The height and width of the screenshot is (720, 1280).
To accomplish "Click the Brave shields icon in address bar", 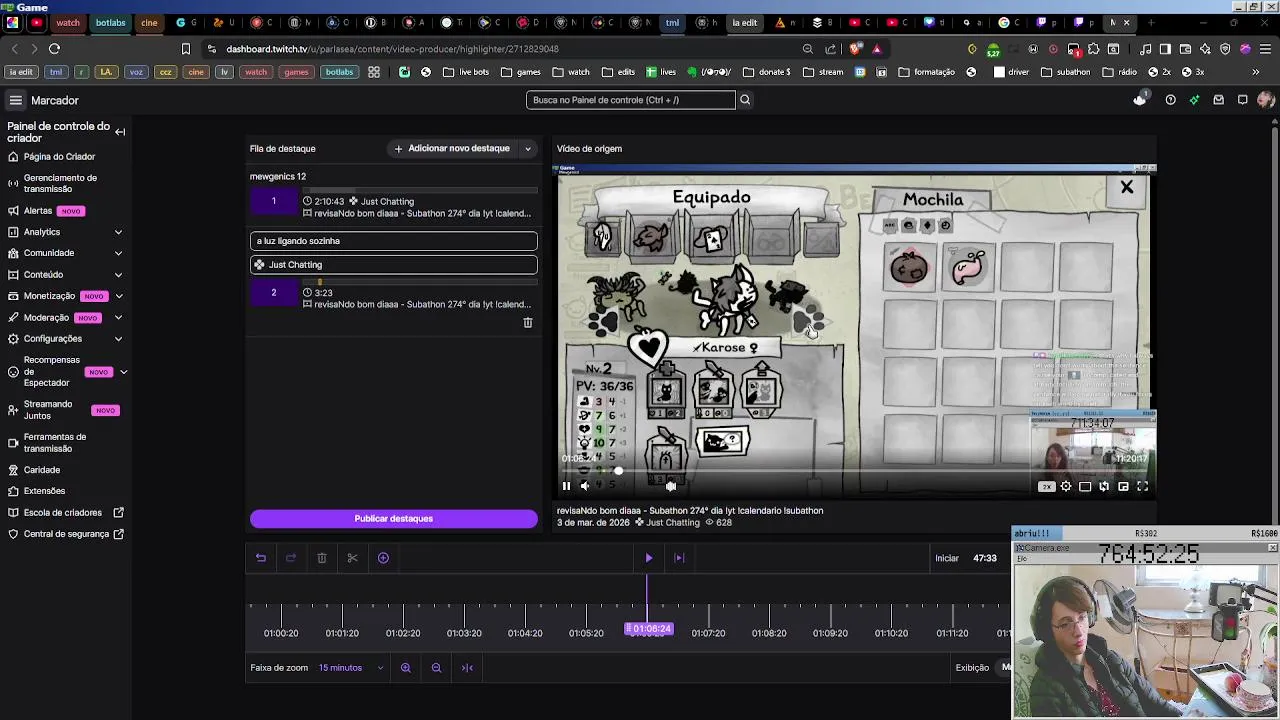I will 856,49.
